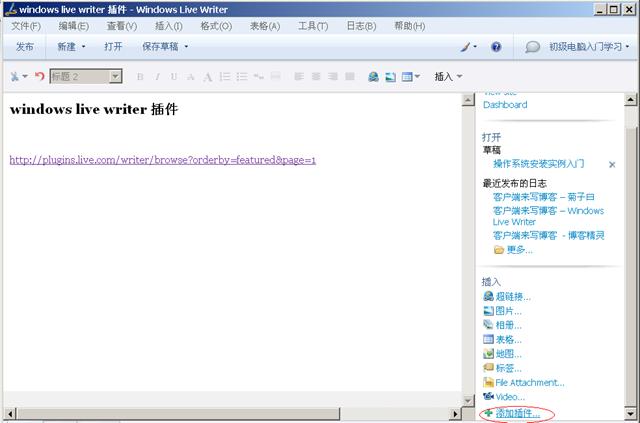640x423 pixels.
Task: Click 地图... in the sidebar
Action: (x=502, y=354)
